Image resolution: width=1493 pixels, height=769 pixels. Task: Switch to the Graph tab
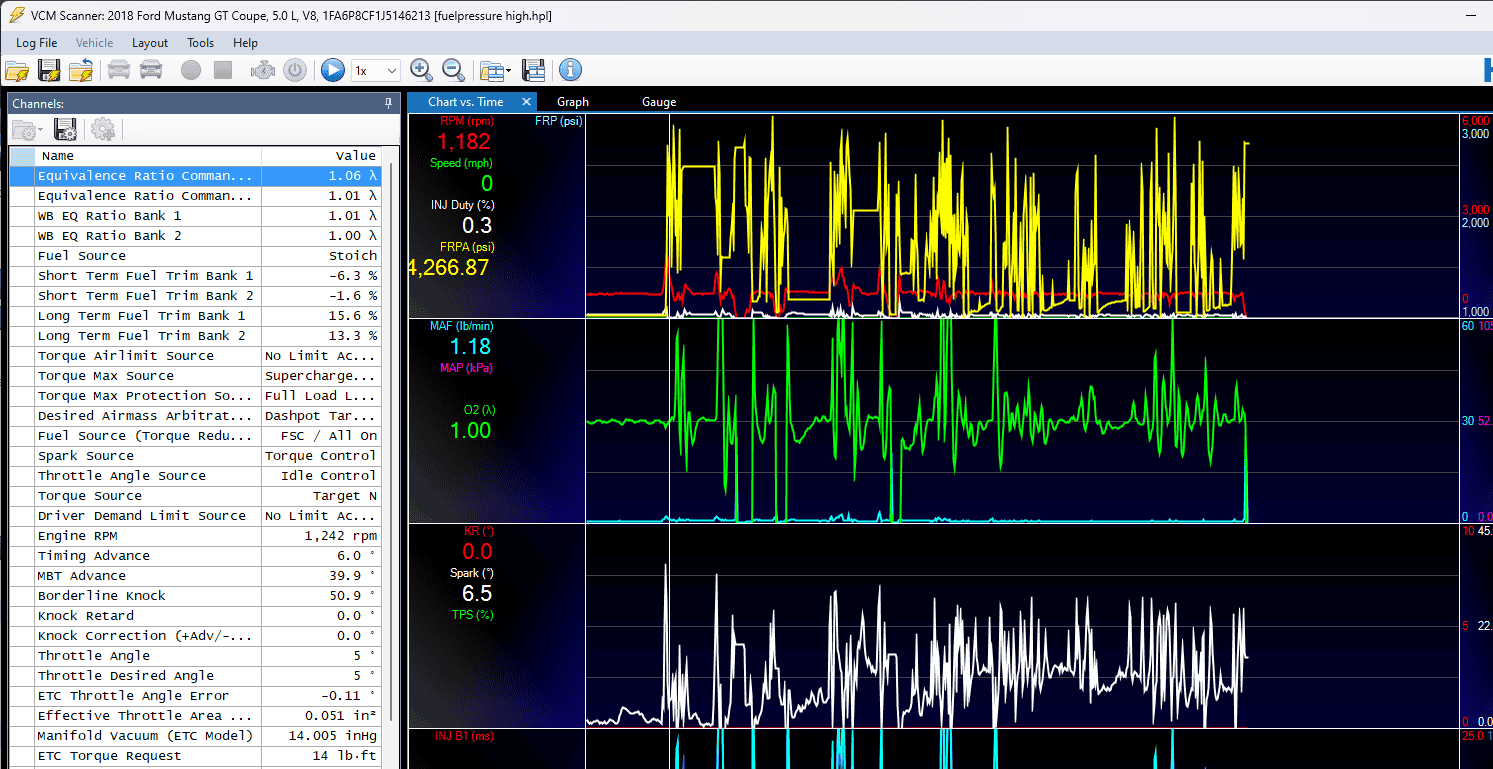tap(573, 102)
